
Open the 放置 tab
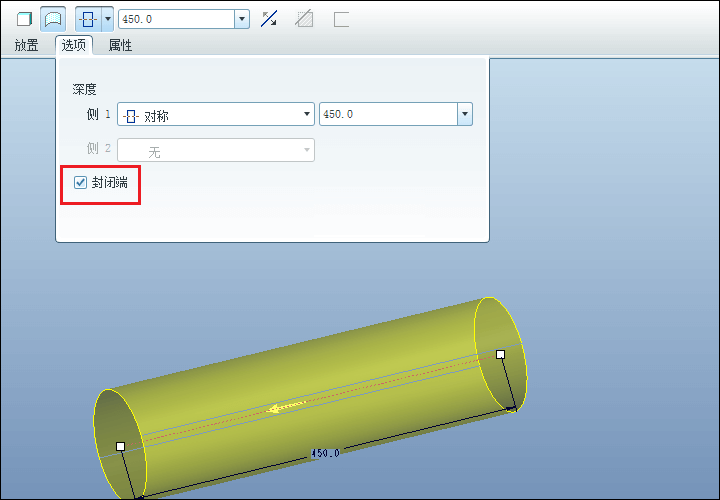27,45
